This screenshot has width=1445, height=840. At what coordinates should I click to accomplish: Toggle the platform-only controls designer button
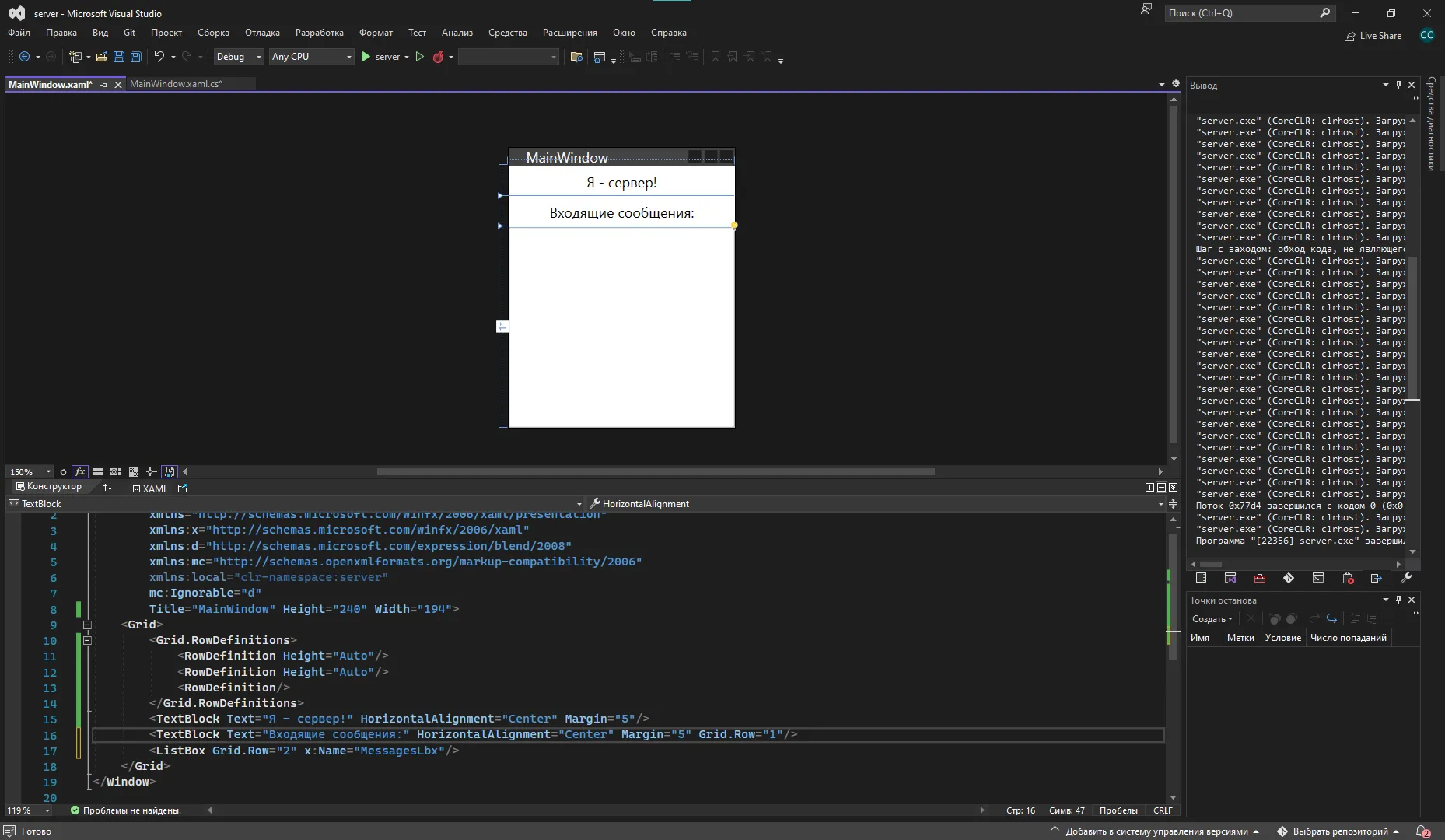(170, 472)
